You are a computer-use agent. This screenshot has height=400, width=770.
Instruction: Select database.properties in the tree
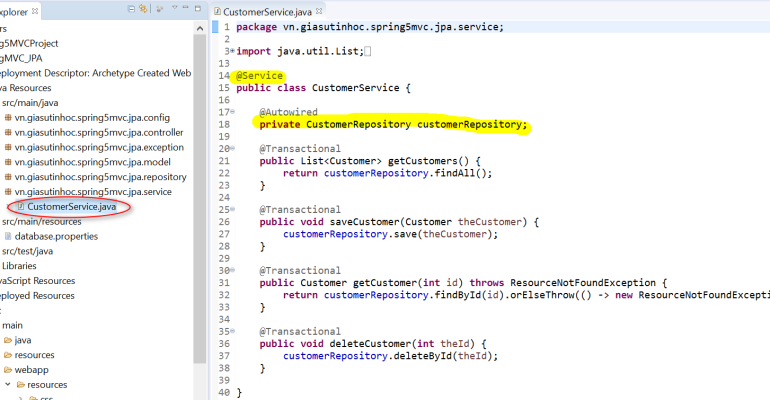pyautogui.click(x=56, y=236)
